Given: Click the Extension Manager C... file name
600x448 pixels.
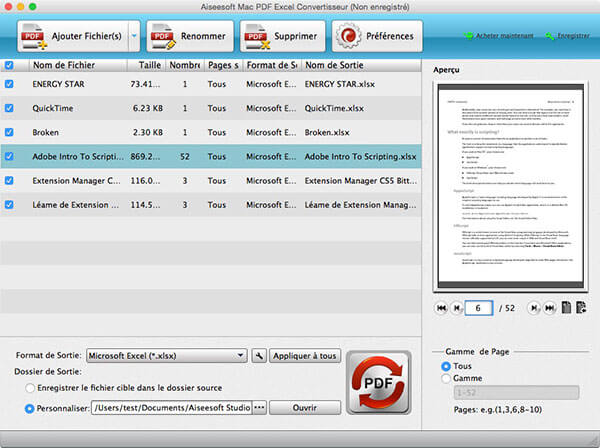Looking at the screenshot, I should [x=76, y=181].
